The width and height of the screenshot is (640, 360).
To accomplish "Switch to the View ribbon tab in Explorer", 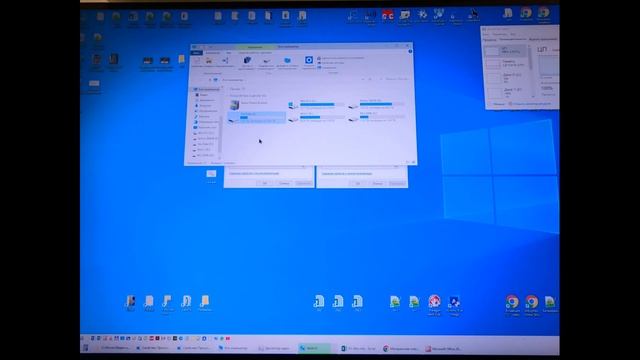I will point(229,53).
